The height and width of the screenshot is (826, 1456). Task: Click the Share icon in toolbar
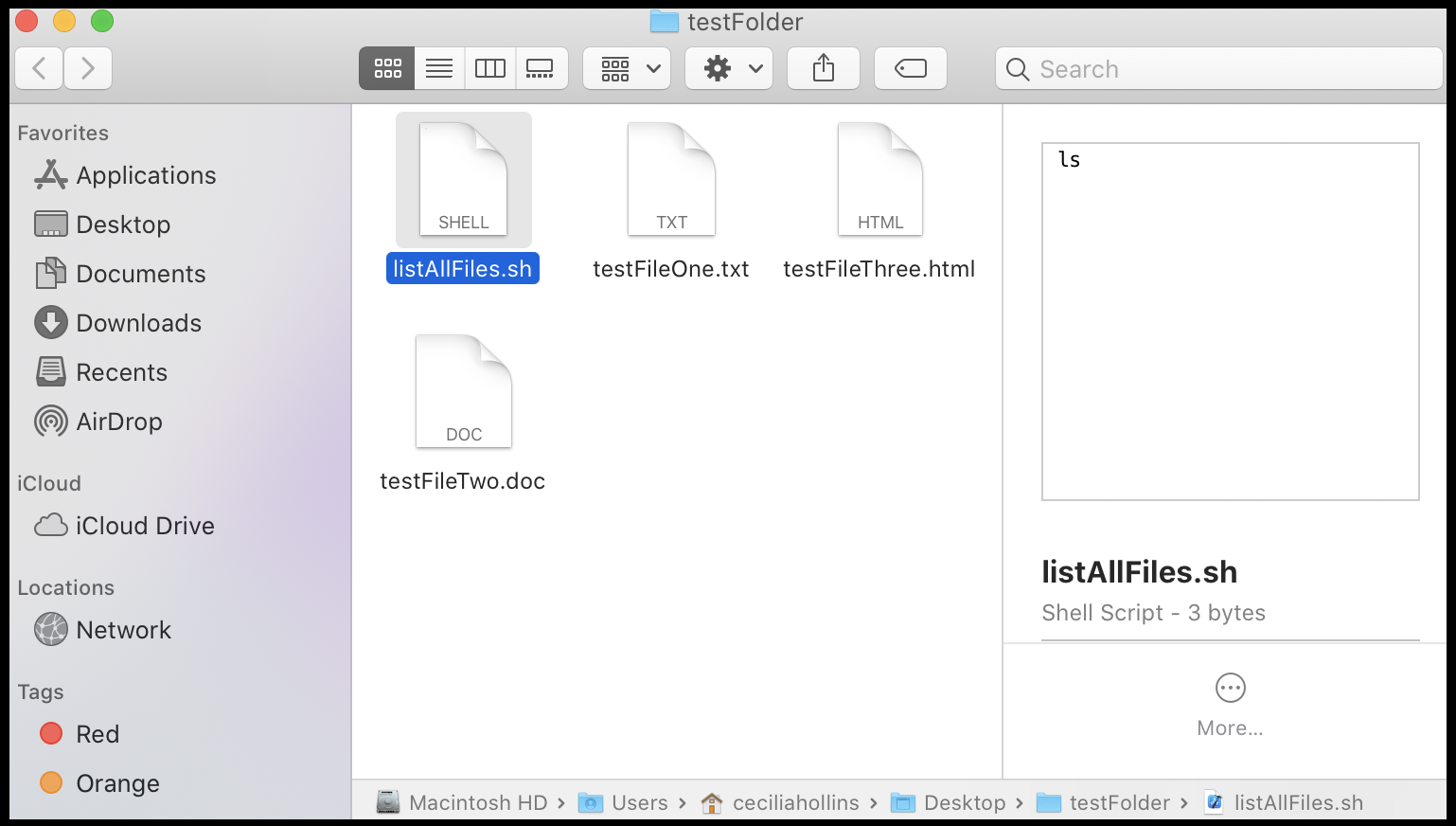[x=824, y=68]
